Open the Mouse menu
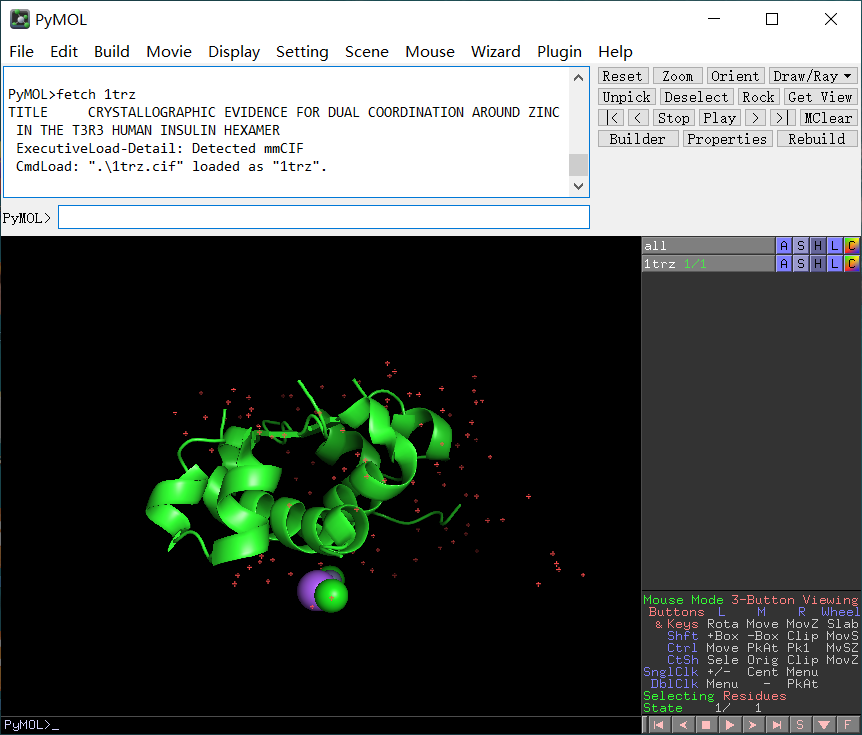This screenshot has height=735, width=862. 430,51
